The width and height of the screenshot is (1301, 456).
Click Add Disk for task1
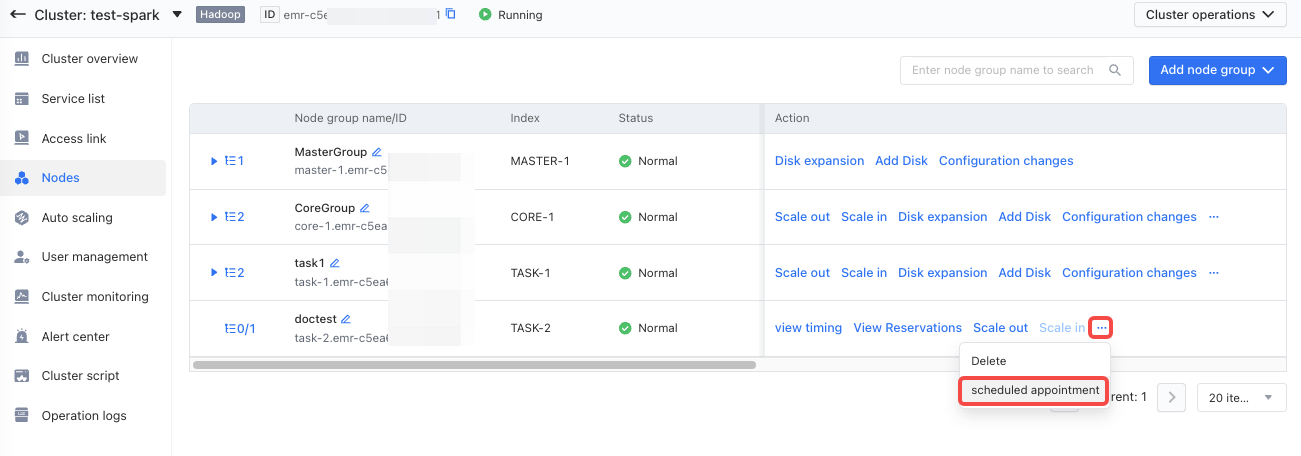(1025, 273)
